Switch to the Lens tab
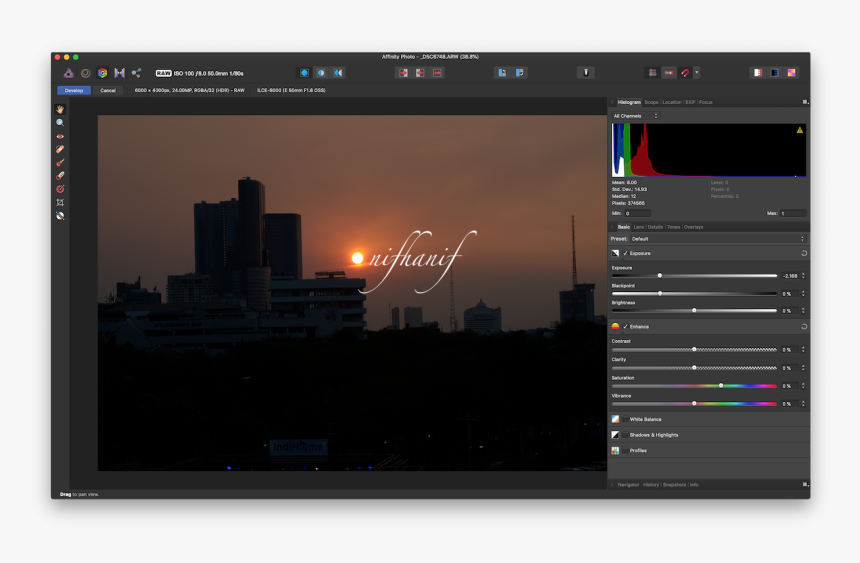This screenshot has height=563, width=860. tap(638, 227)
